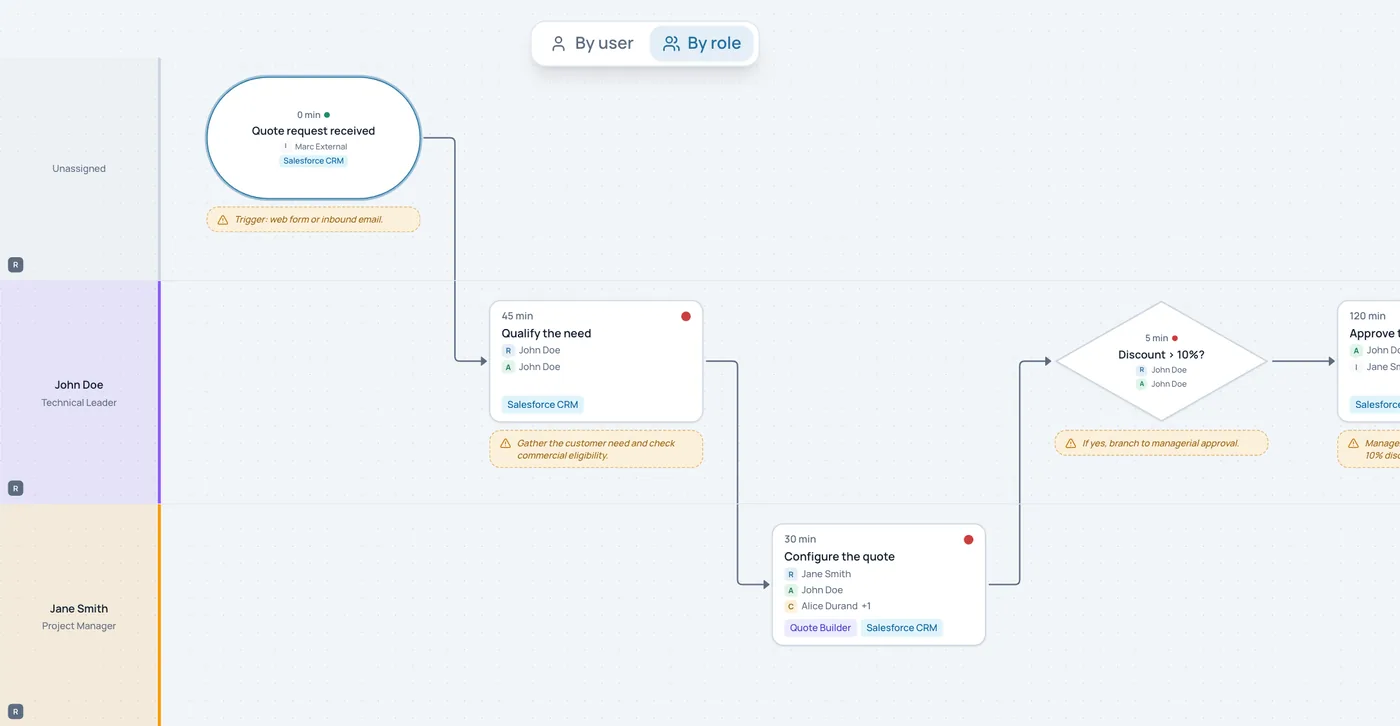The height and width of the screenshot is (726, 1400).
Task: Click the Salesforce CRM tag in Qualify the need
Action: point(543,405)
